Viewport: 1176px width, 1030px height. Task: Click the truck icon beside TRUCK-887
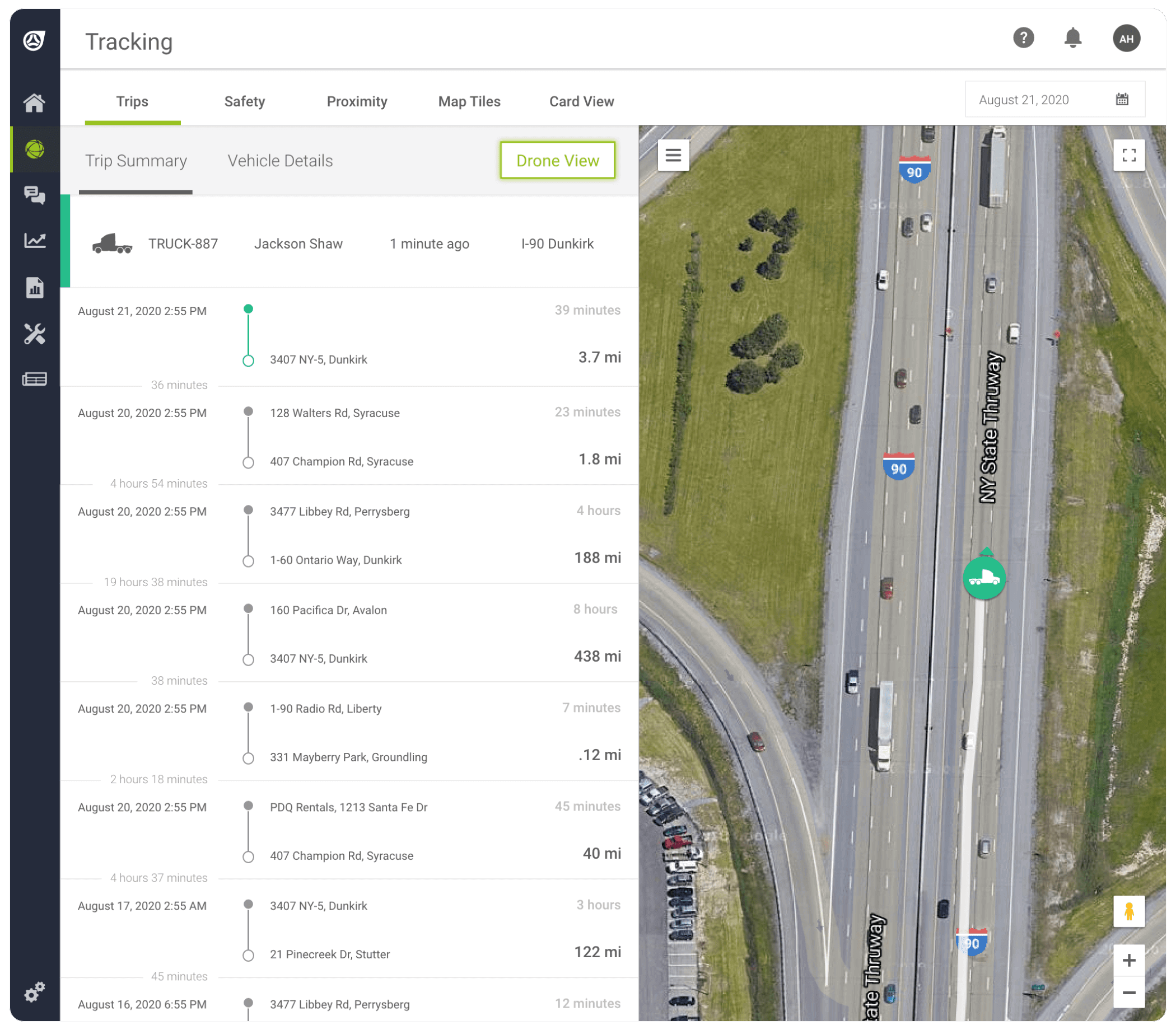(112, 244)
